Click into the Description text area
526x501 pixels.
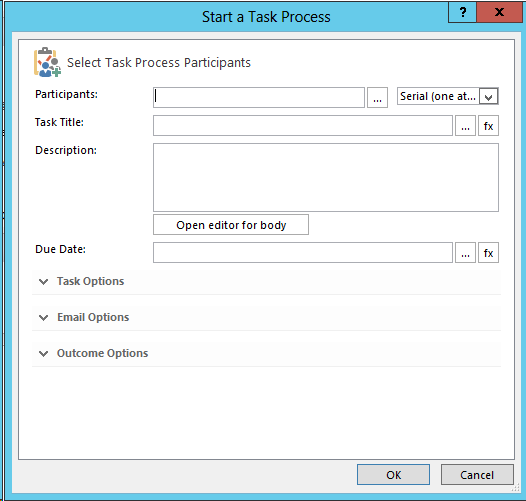326,178
